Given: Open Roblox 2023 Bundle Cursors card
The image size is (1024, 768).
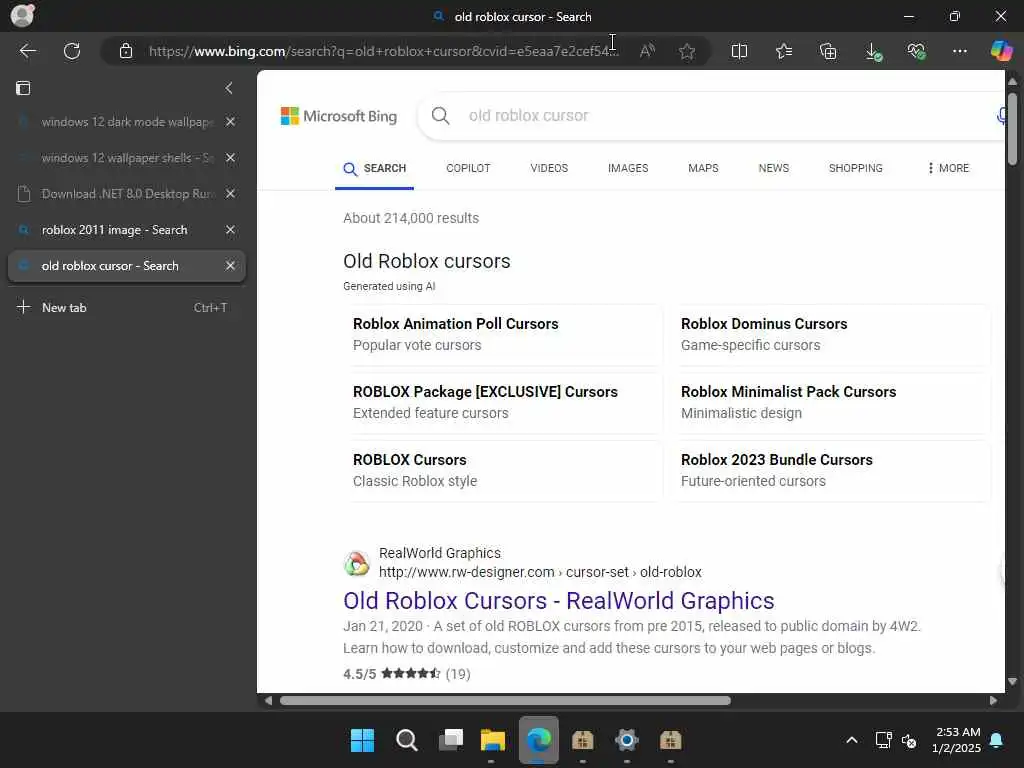Looking at the screenshot, I should tap(832, 470).
